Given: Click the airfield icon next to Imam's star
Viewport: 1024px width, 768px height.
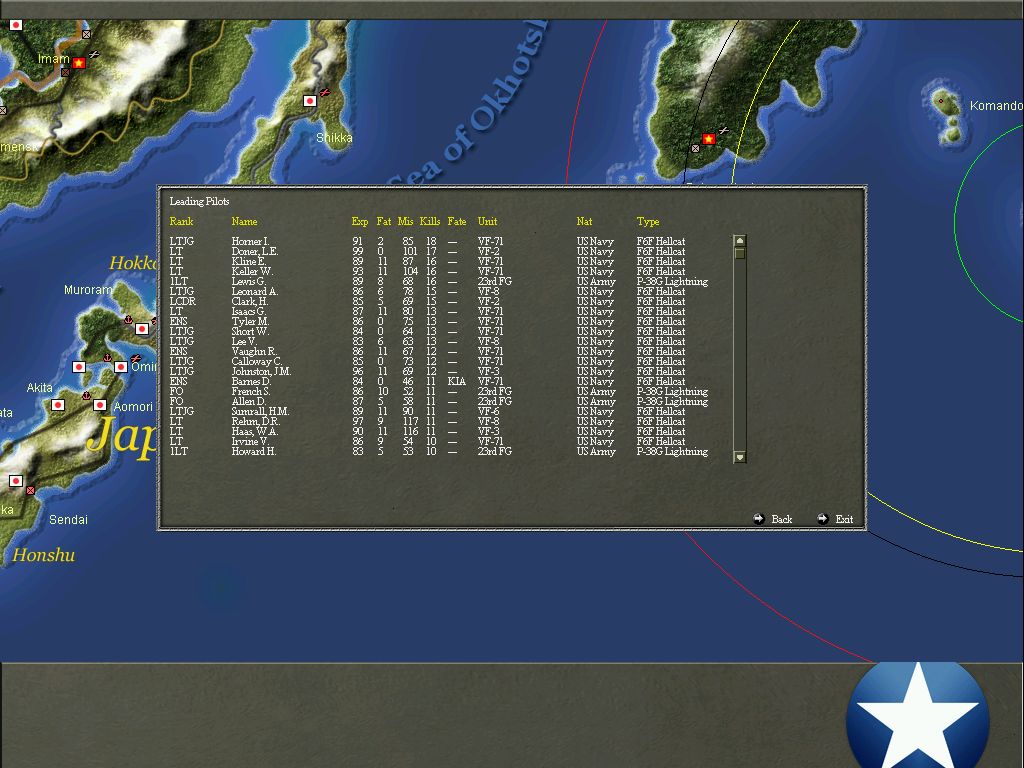Looking at the screenshot, I should (x=94, y=54).
